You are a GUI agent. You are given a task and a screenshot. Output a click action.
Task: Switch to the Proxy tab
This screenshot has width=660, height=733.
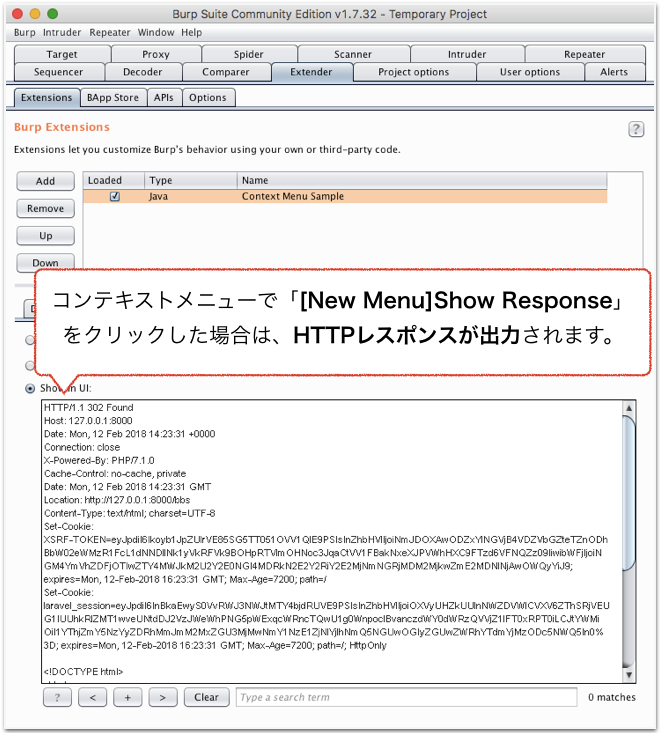click(156, 54)
